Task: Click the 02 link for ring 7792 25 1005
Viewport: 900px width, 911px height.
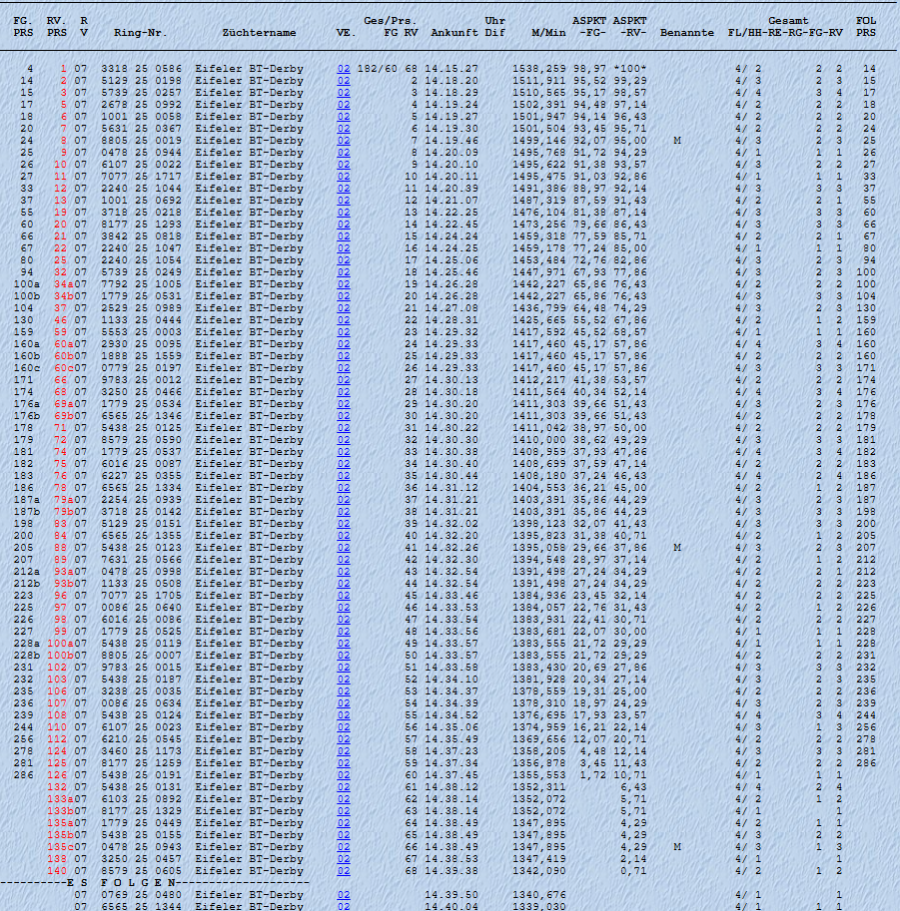Action: (344, 284)
